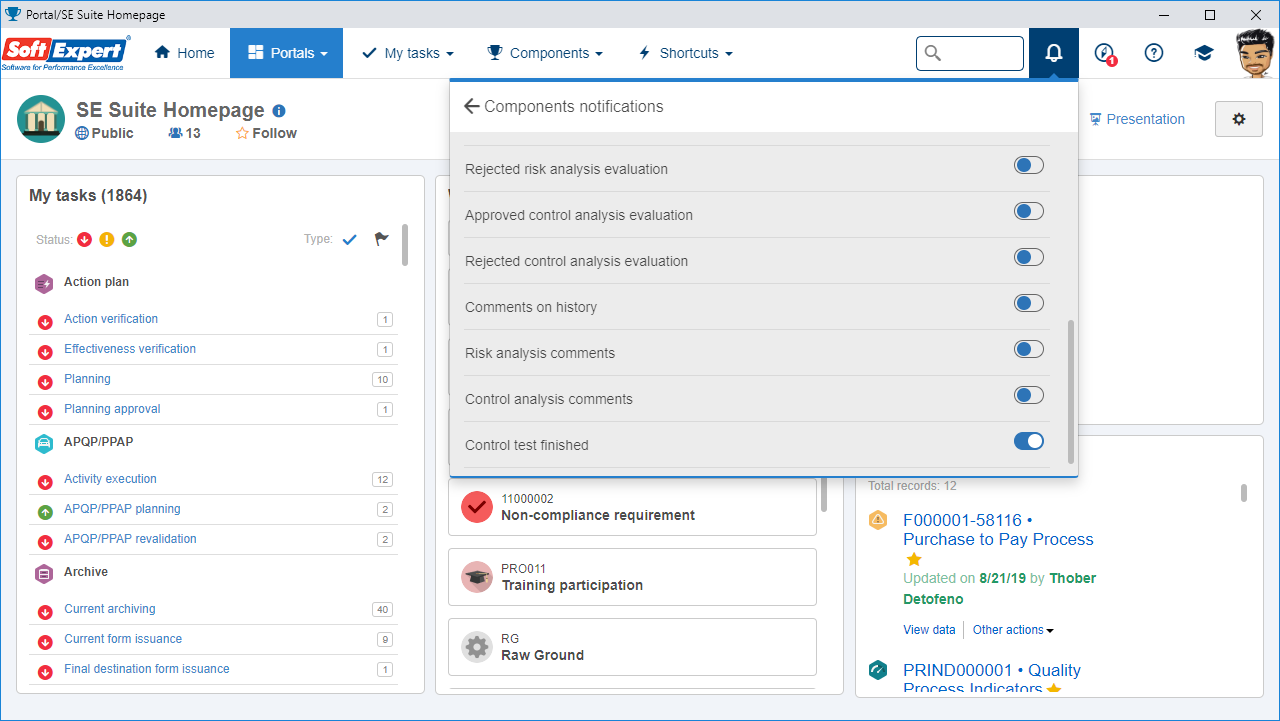
Task: Open Planning approval task link
Action: [x=112, y=409]
